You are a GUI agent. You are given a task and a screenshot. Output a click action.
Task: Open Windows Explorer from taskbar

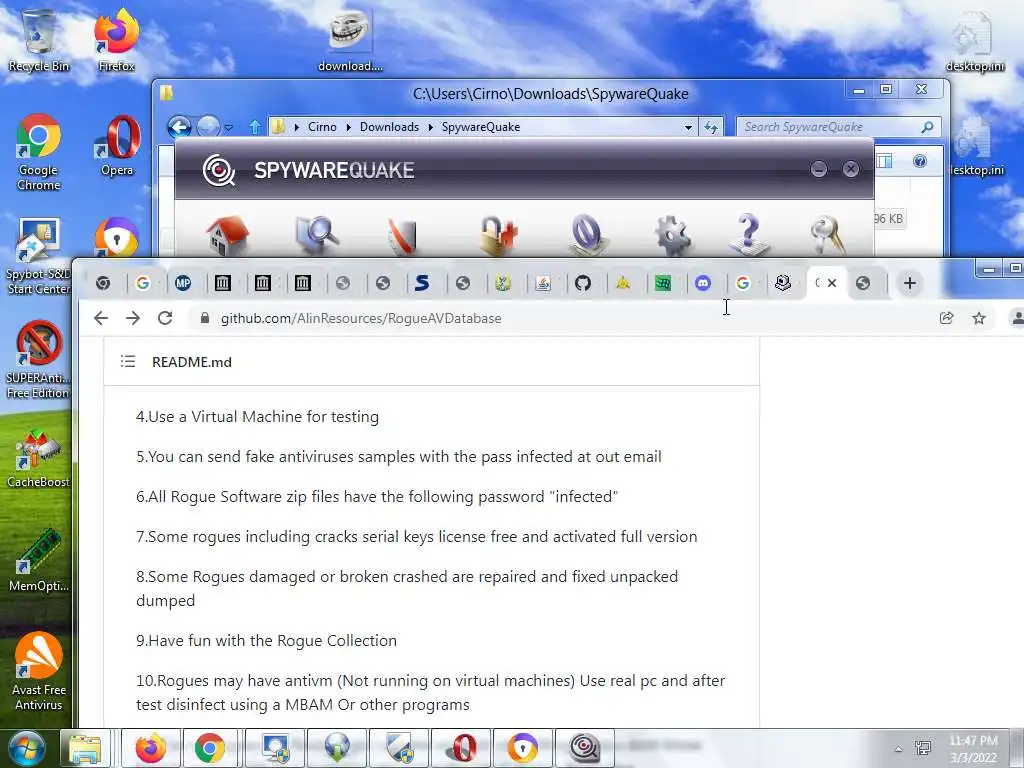click(85, 748)
